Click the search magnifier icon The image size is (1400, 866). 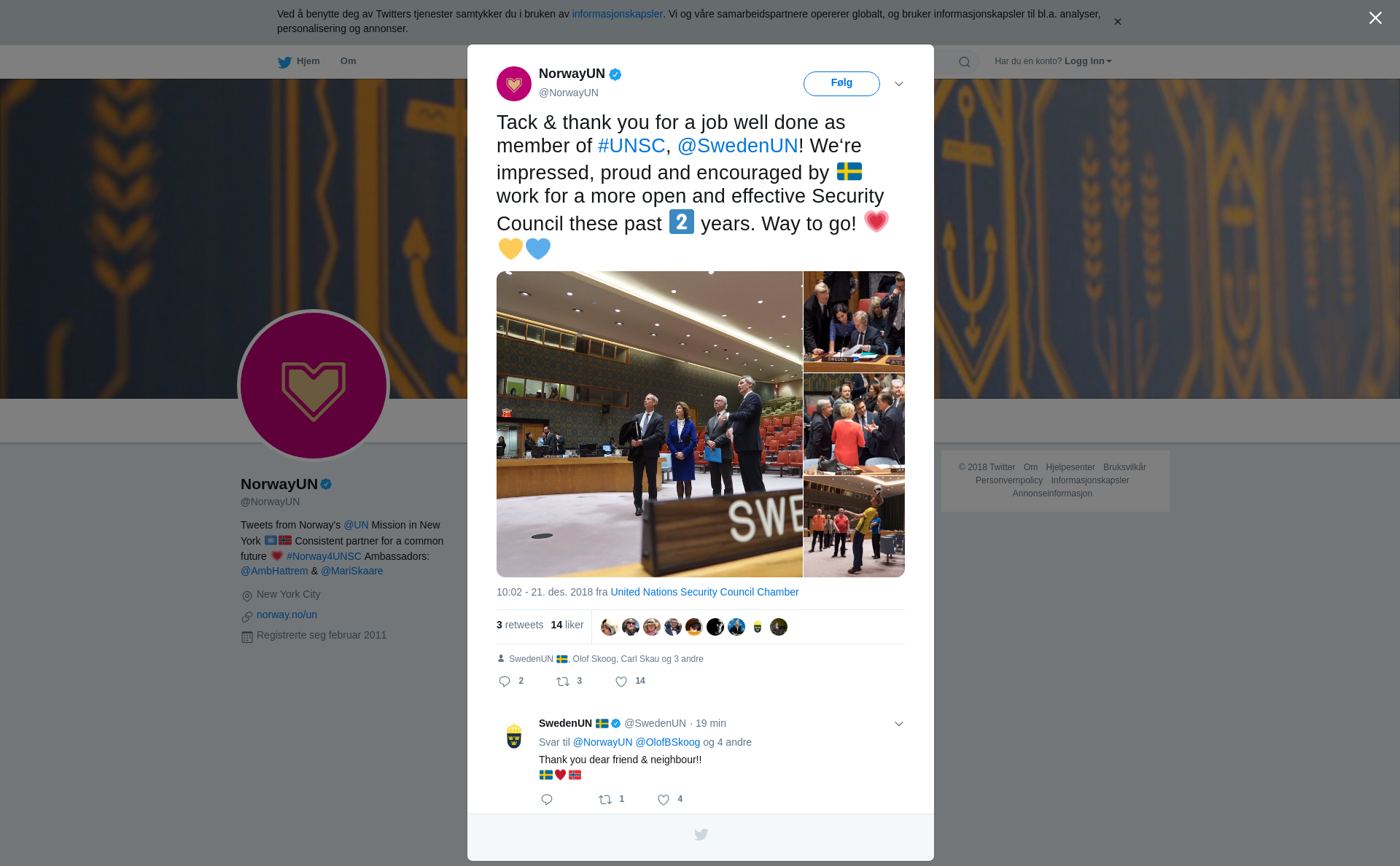click(x=965, y=62)
